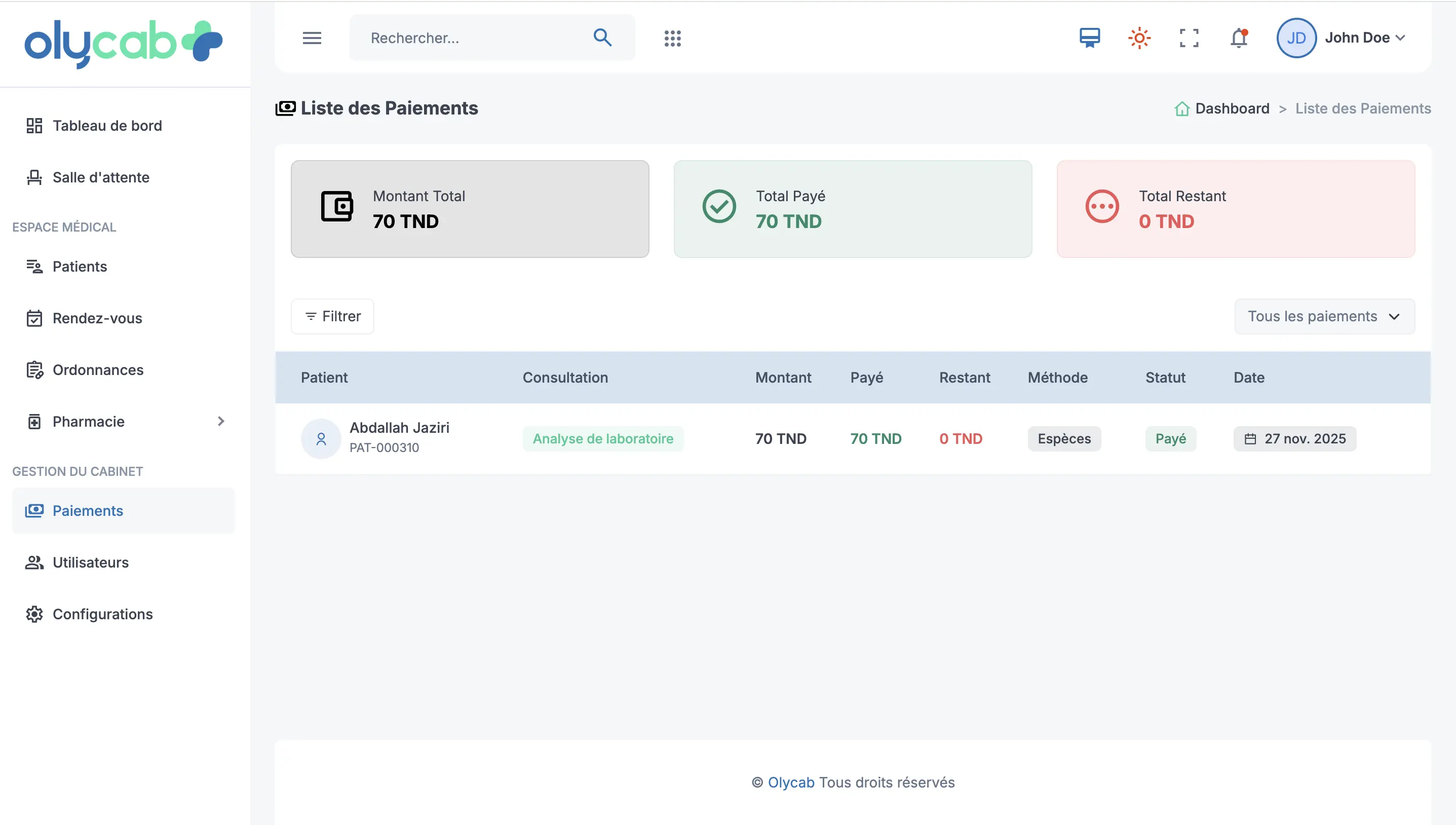Go to Rendez-vous in the sidebar
Screen dimensions: 1456x825
(x=97, y=318)
